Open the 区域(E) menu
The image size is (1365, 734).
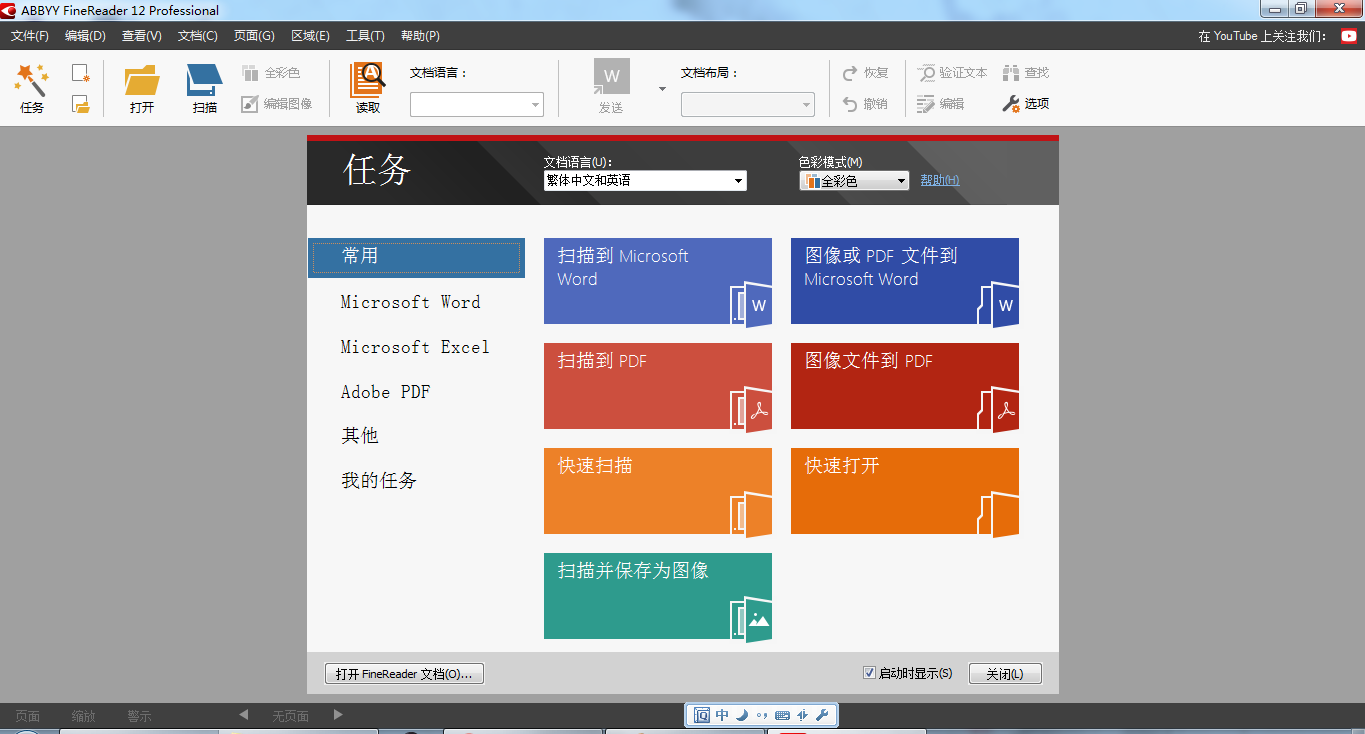(310, 36)
